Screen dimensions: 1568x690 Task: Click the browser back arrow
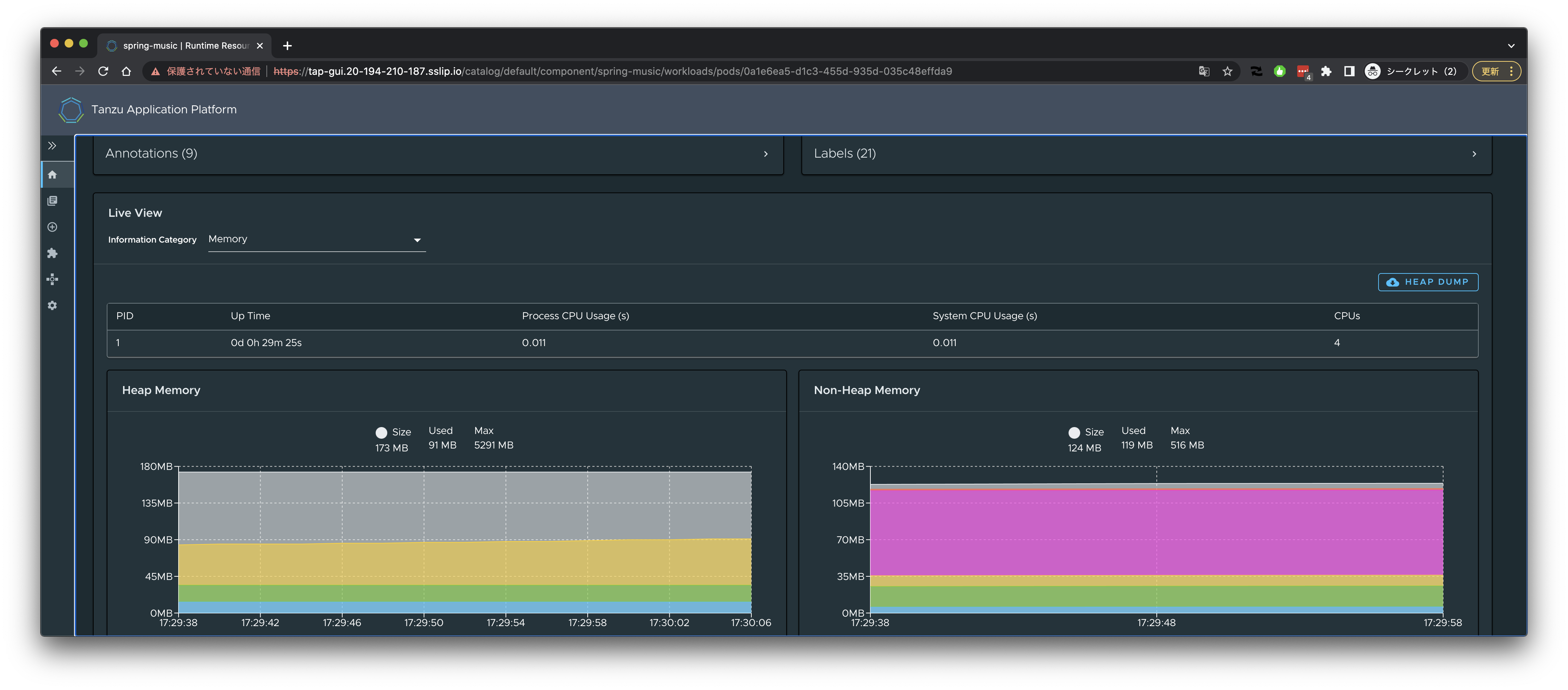click(57, 71)
